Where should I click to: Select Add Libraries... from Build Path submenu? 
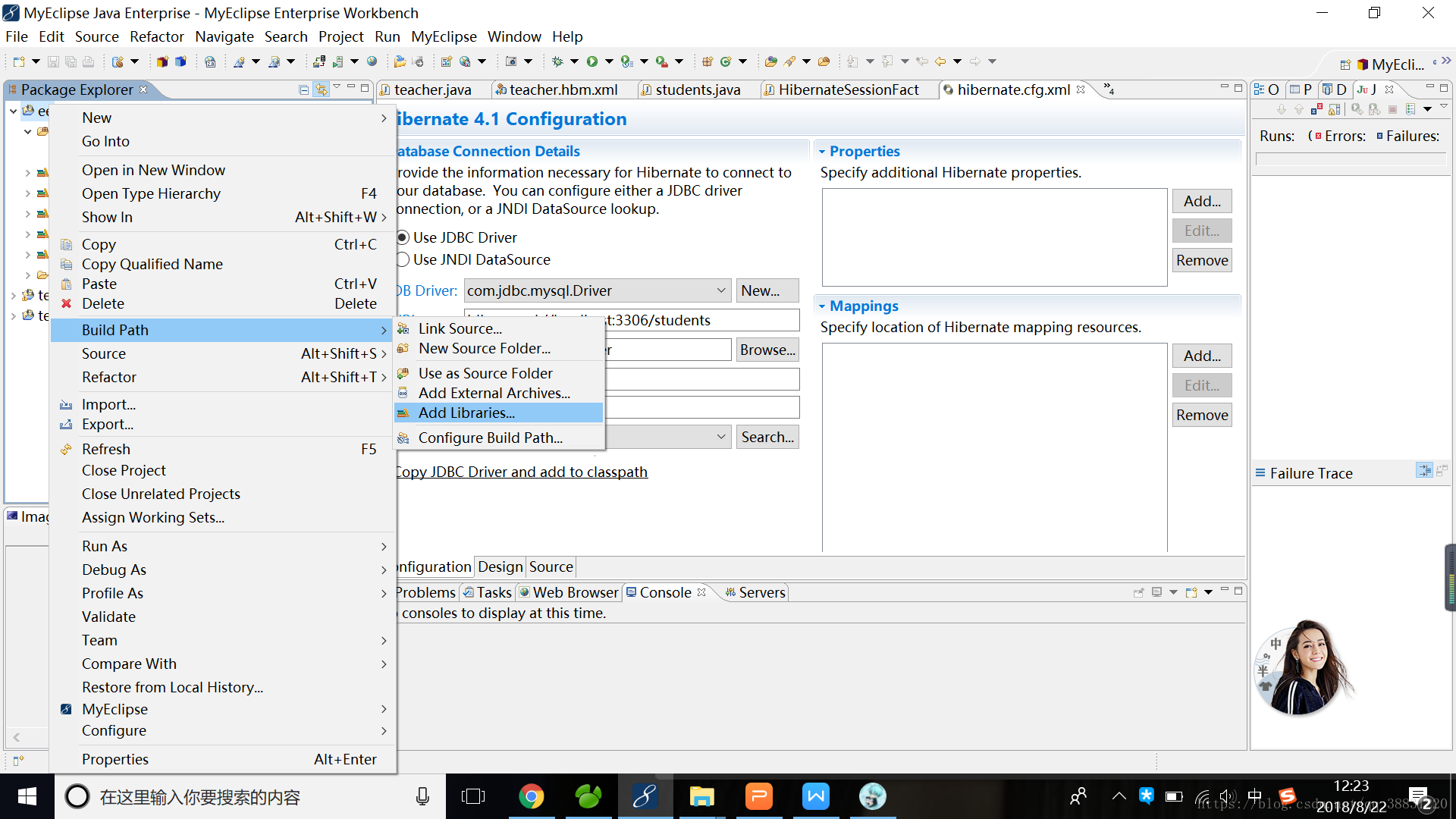pos(499,413)
